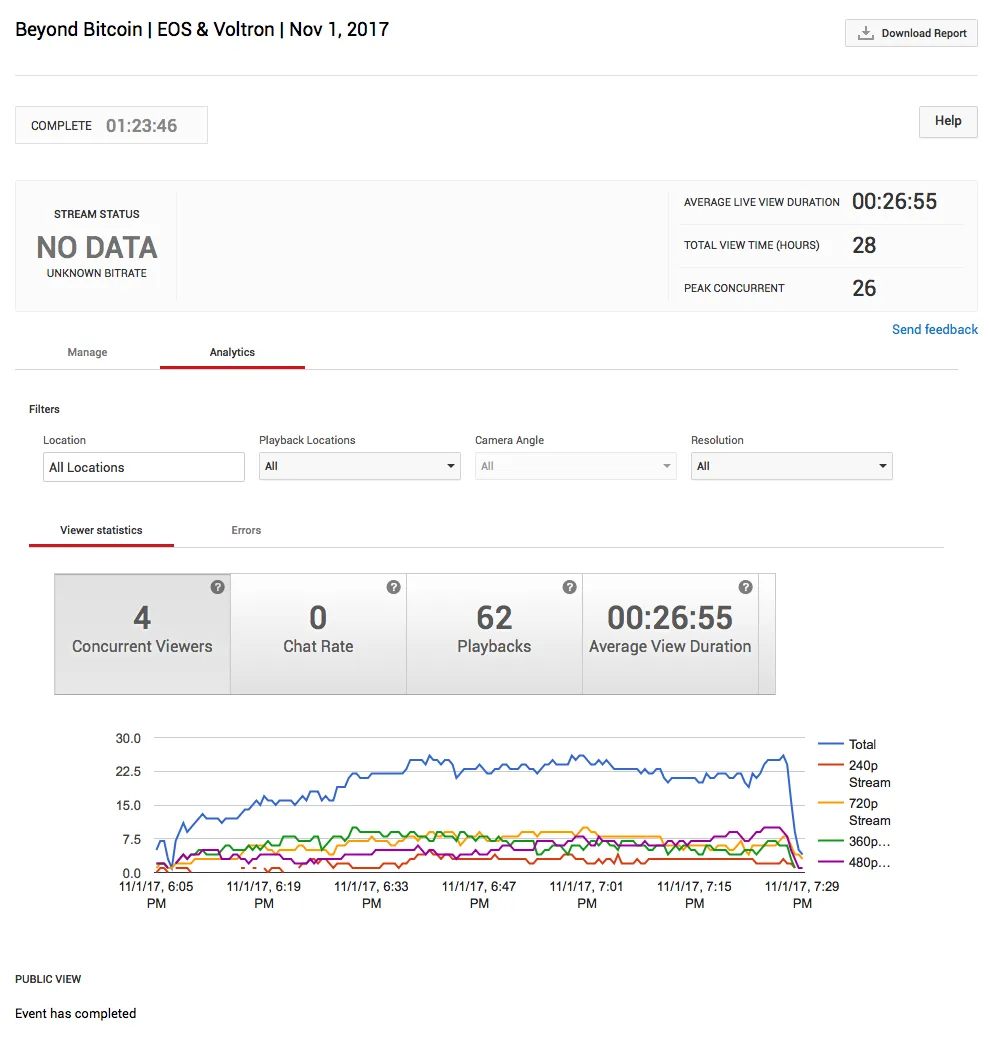Open help tooltip for Average View Duration
This screenshot has height=1038, width=990.
(746, 587)
